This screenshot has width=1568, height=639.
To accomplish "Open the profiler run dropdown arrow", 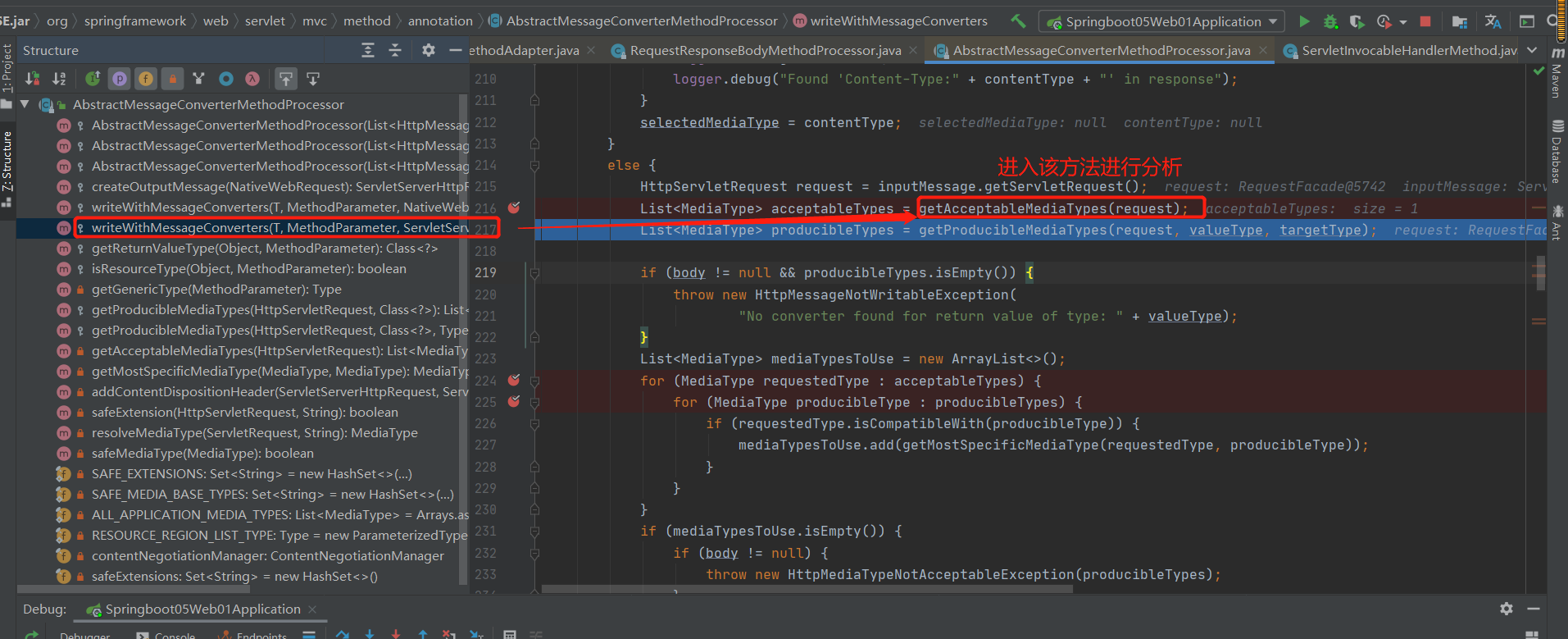I will click(1402, 22).
